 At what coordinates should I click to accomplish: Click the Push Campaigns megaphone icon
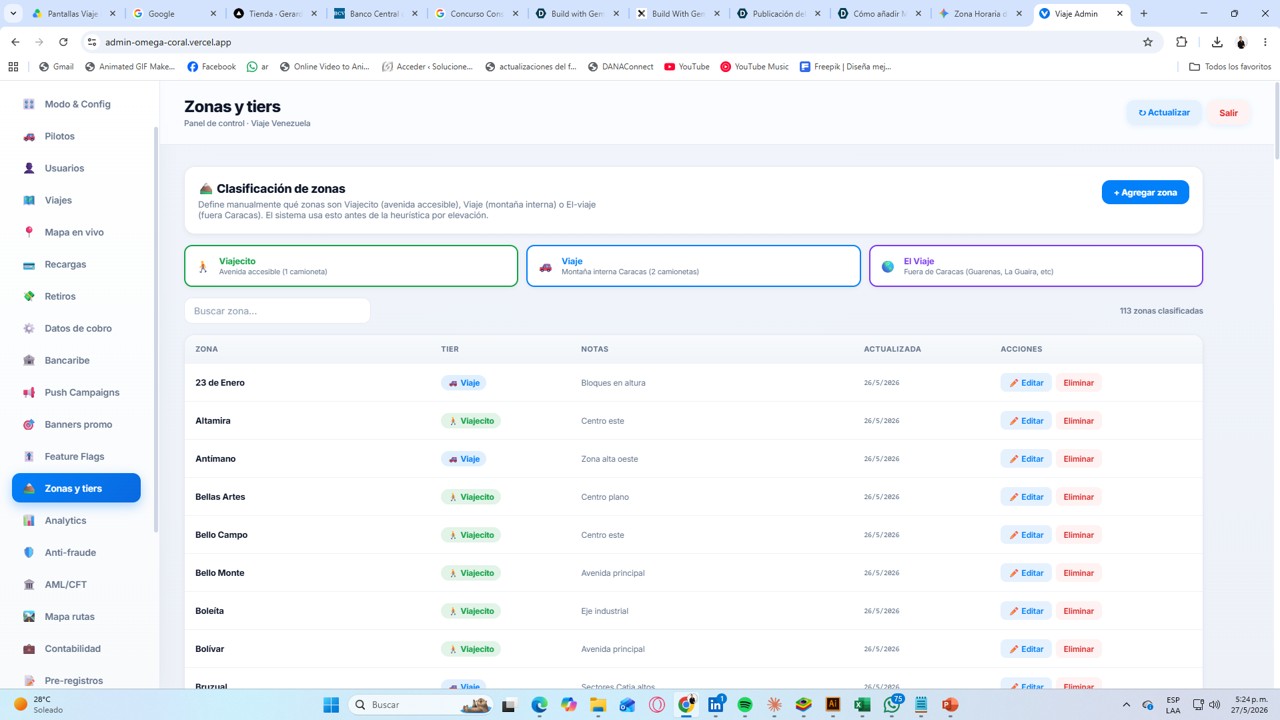click(29, 392)
